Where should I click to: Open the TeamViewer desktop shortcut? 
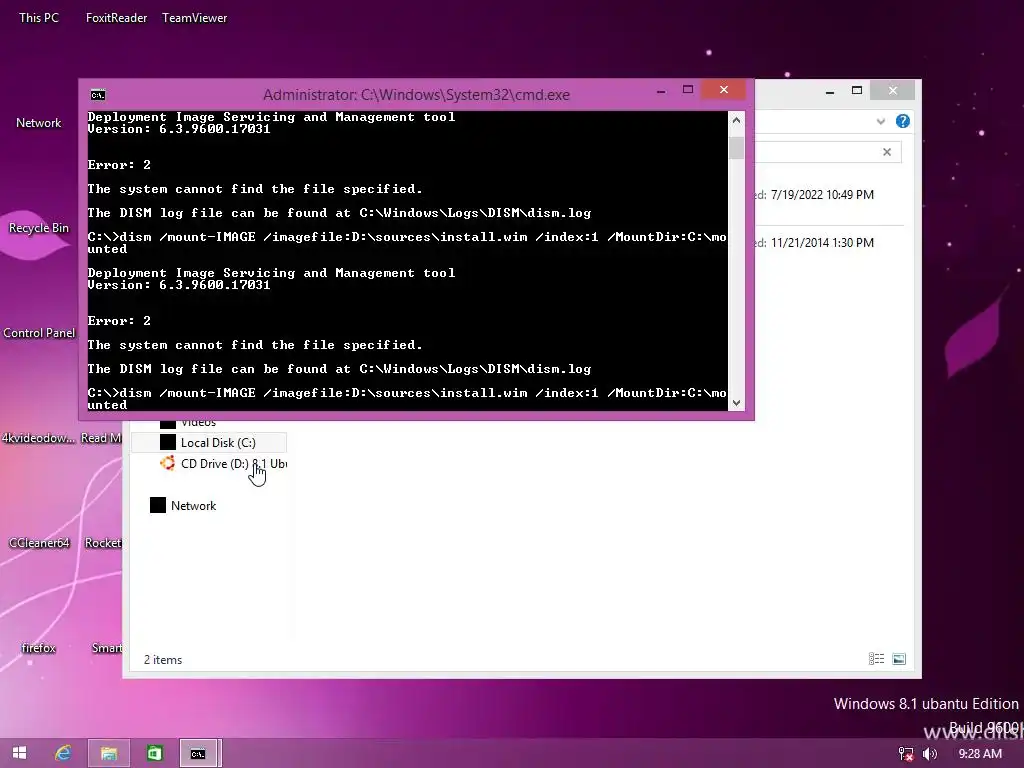[195, 18]
